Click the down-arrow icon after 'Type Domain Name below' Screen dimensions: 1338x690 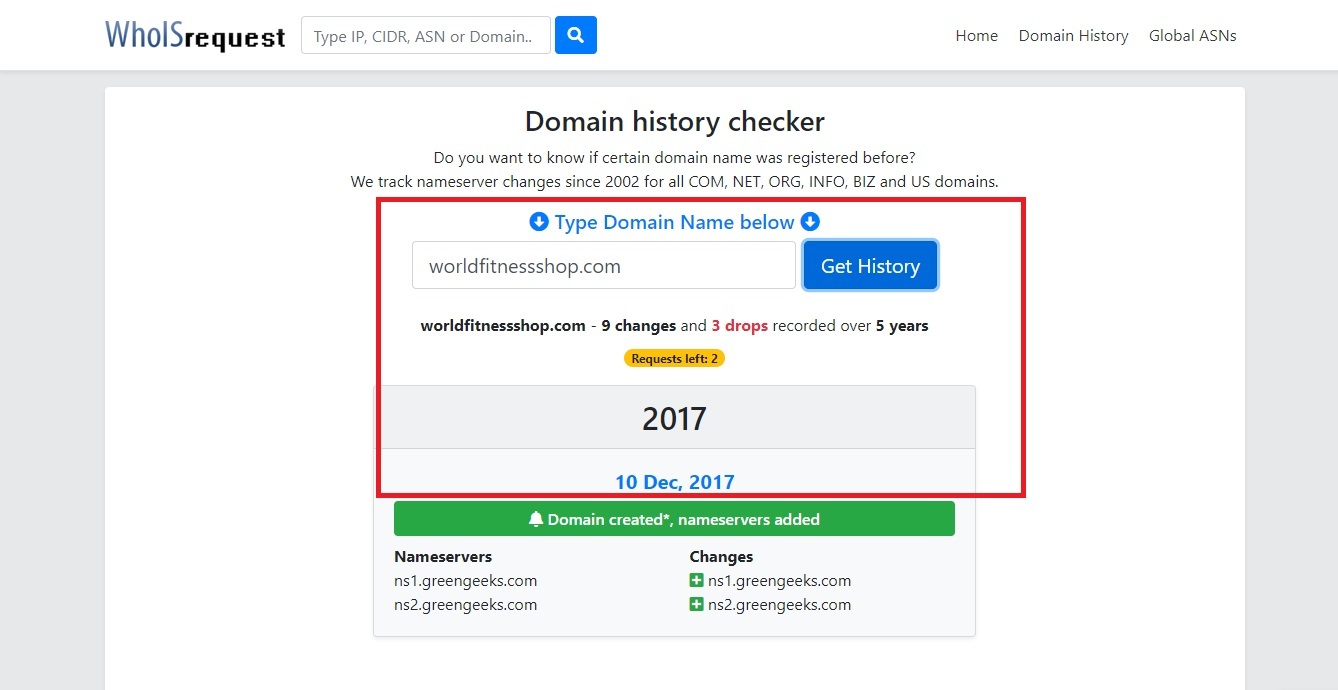click(x=810, y=222)
